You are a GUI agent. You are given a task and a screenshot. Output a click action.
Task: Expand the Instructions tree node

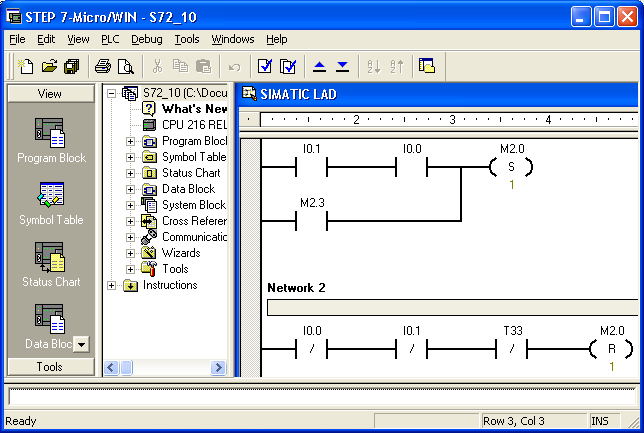(111, 286)
